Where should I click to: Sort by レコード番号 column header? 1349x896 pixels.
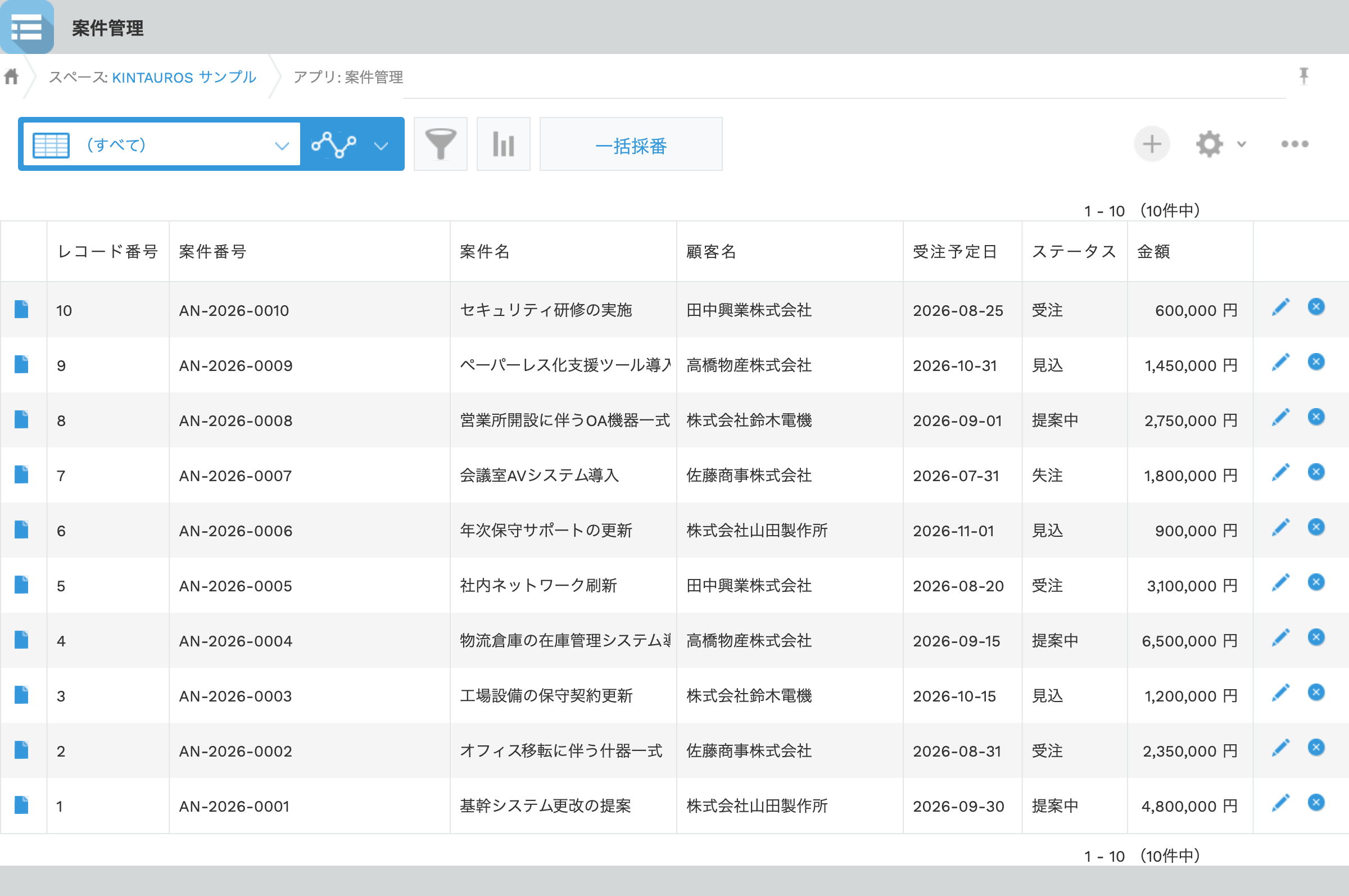coord(107,251)
